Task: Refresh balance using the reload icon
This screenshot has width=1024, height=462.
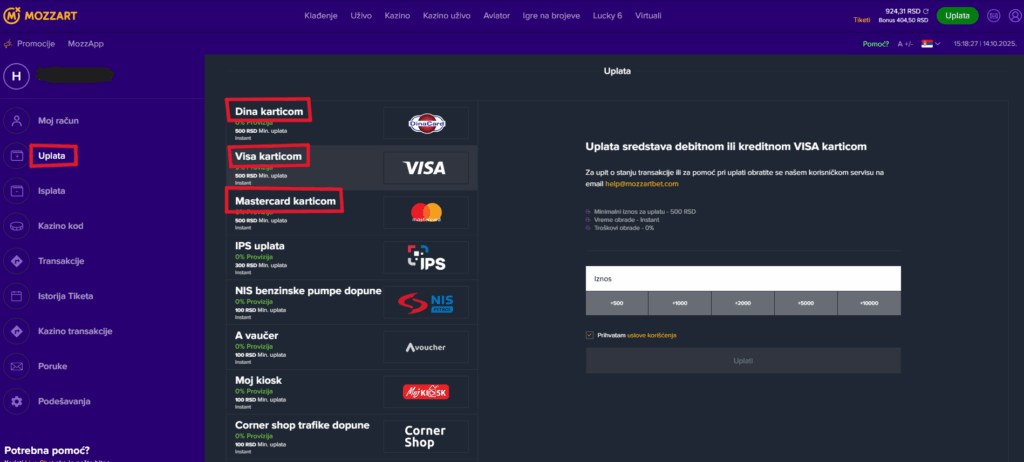Action: click(x=927, y=11)
